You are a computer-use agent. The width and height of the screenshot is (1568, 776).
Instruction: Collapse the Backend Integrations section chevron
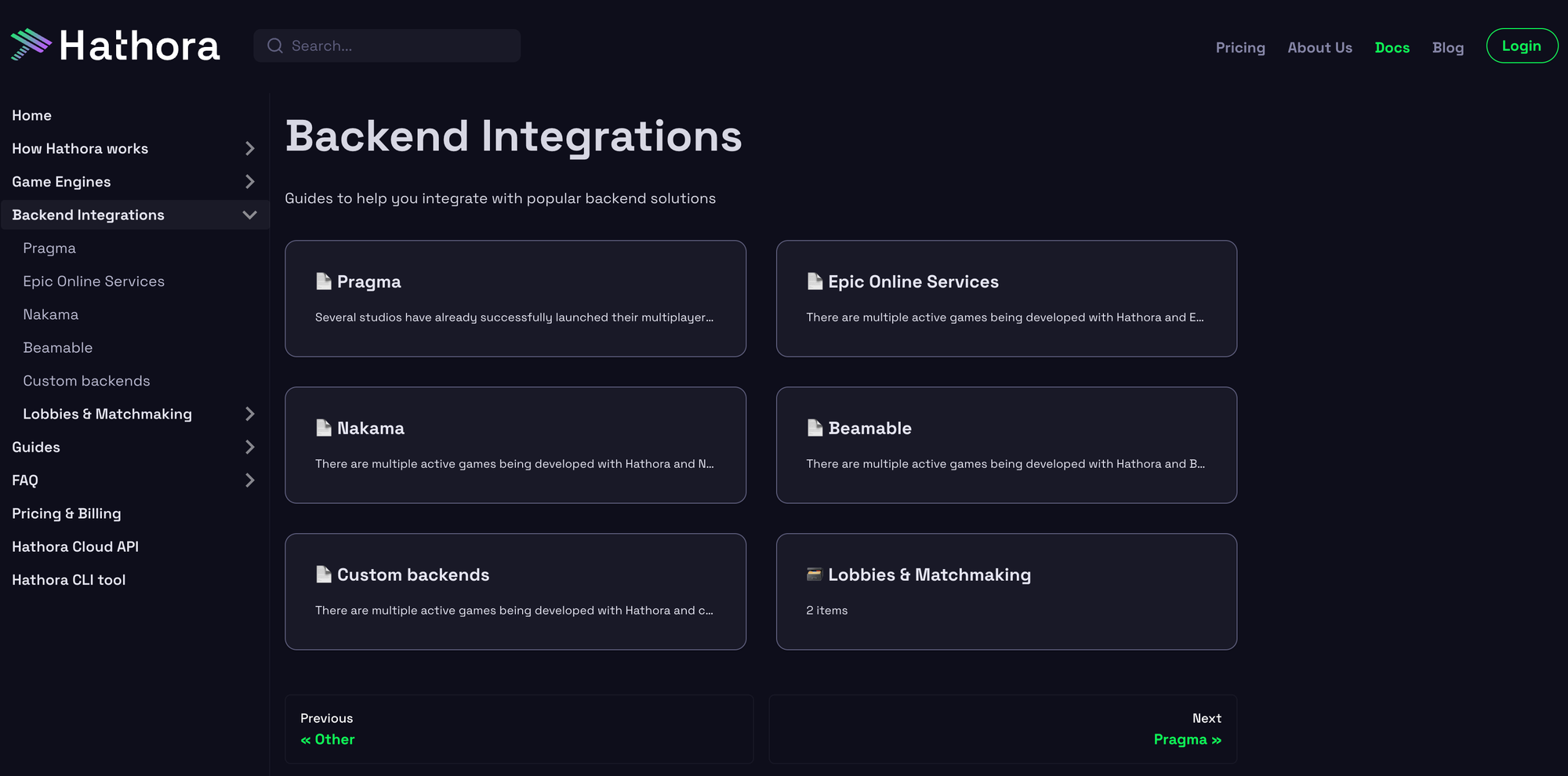point(249,215)
